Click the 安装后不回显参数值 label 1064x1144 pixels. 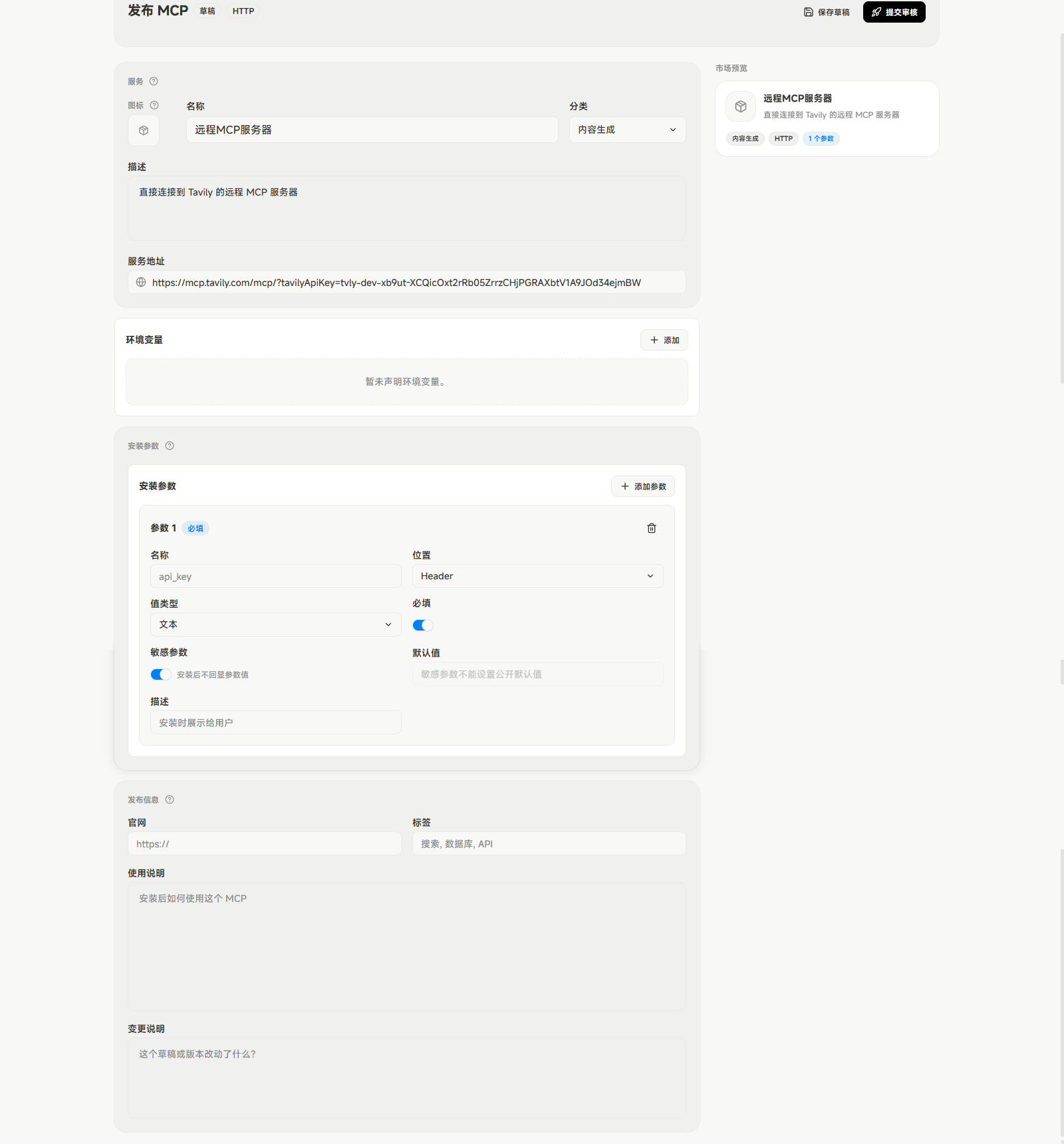pyautogui.click(x=213, y=674)
